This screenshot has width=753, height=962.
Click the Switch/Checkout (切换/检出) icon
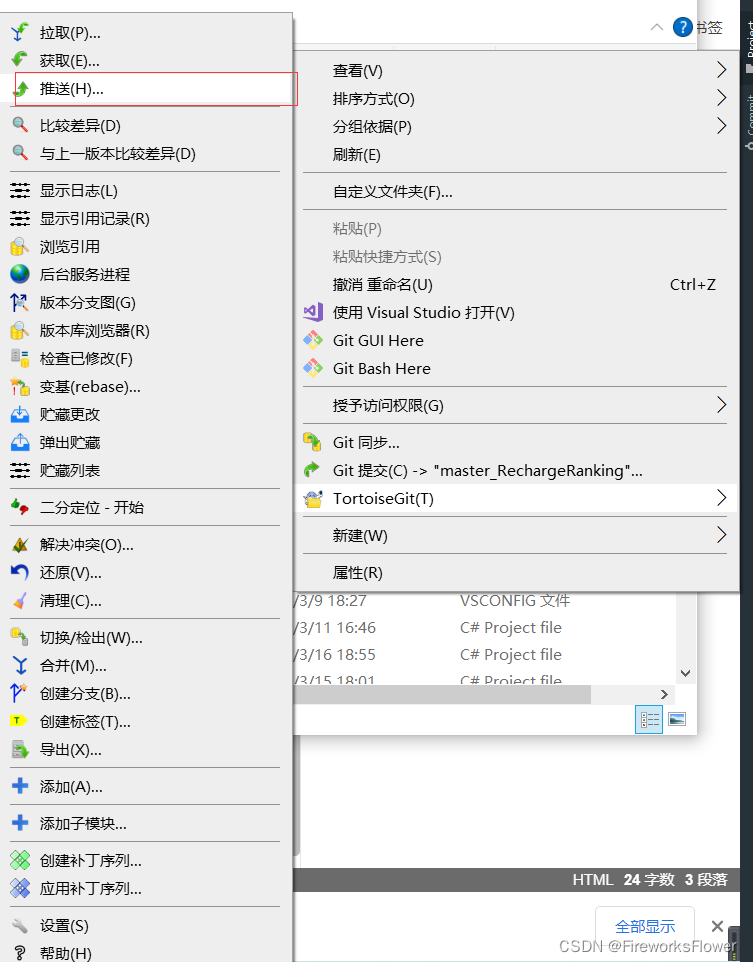tap(20, 637)
